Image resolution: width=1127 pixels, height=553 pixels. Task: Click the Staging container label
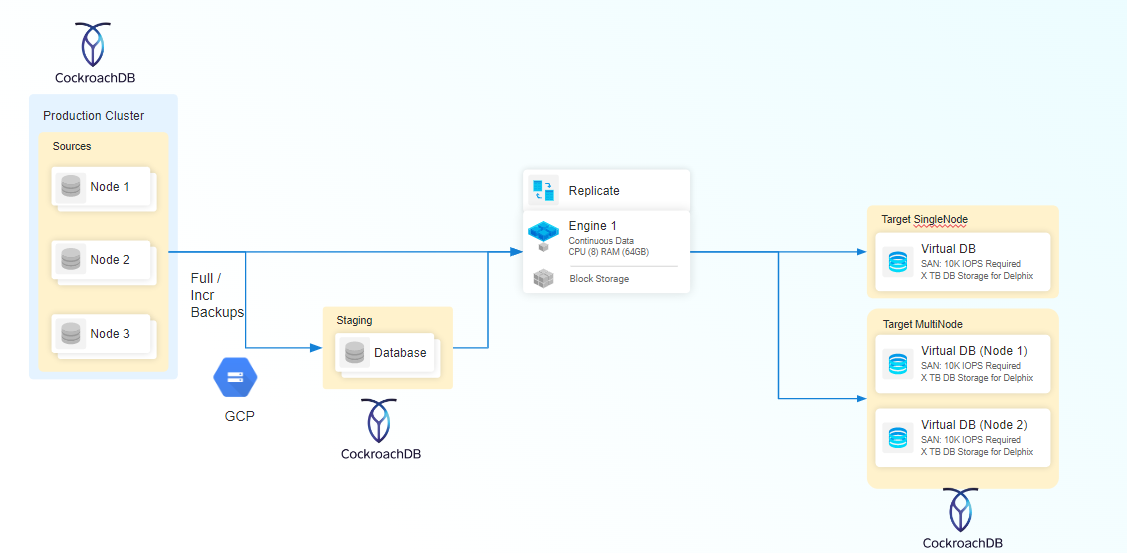point(354,320)
